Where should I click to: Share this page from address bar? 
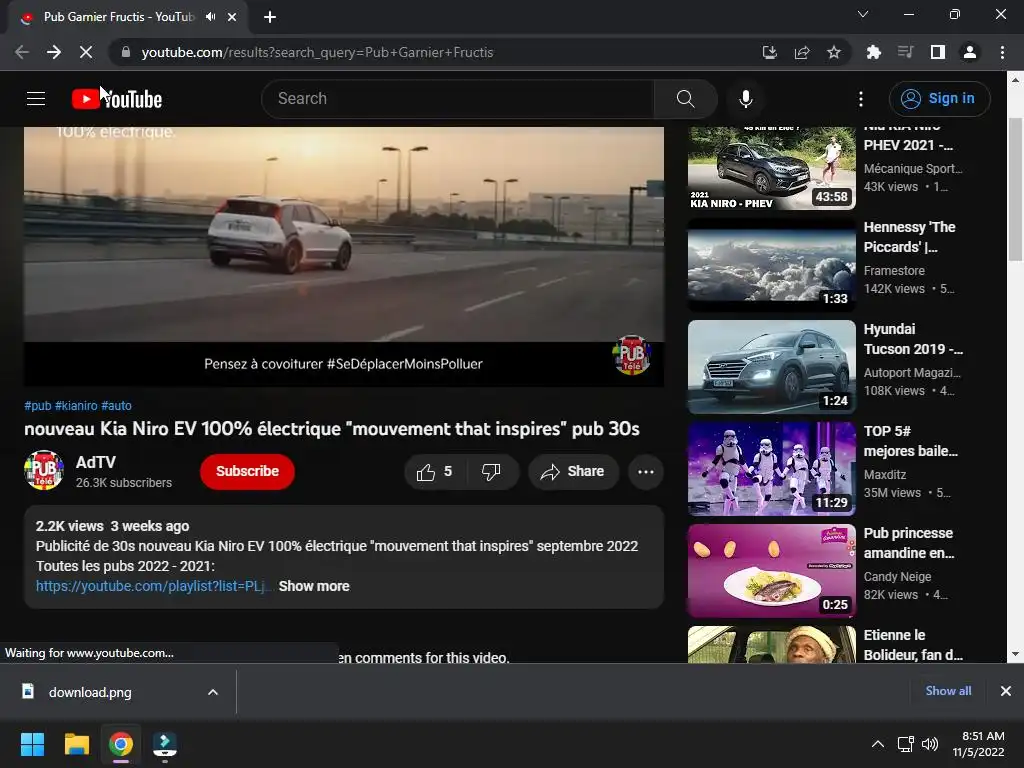pos(802,52)
